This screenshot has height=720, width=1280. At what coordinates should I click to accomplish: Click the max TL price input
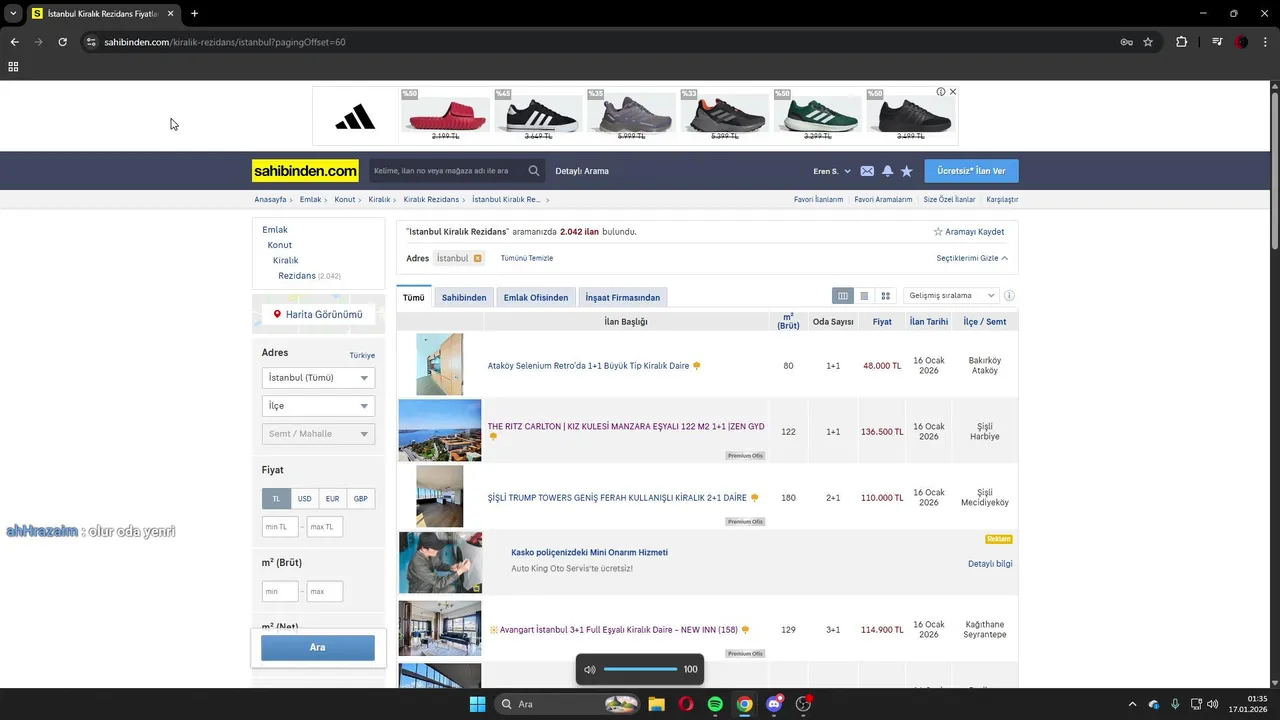(x=325, y=527)
